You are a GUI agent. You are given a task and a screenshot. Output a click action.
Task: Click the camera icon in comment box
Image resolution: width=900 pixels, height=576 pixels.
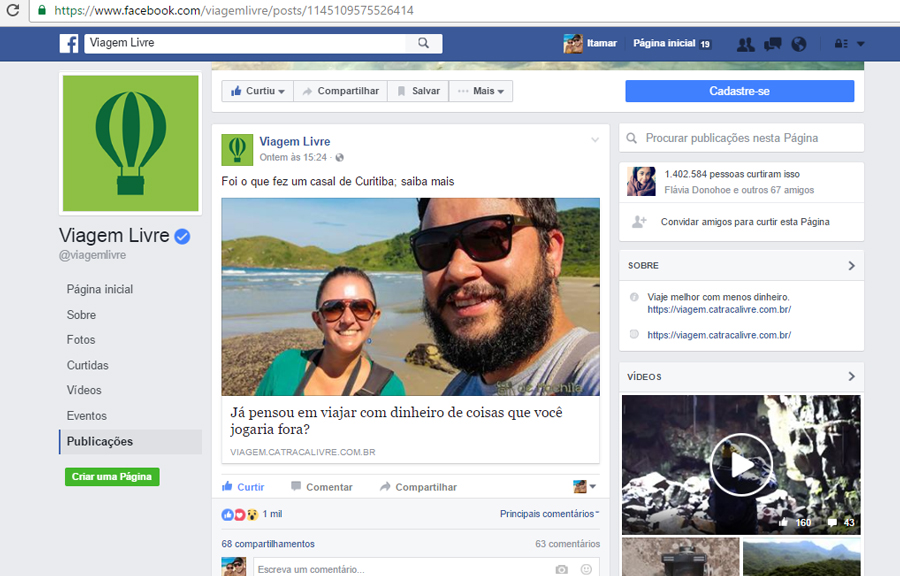(561, 569)
